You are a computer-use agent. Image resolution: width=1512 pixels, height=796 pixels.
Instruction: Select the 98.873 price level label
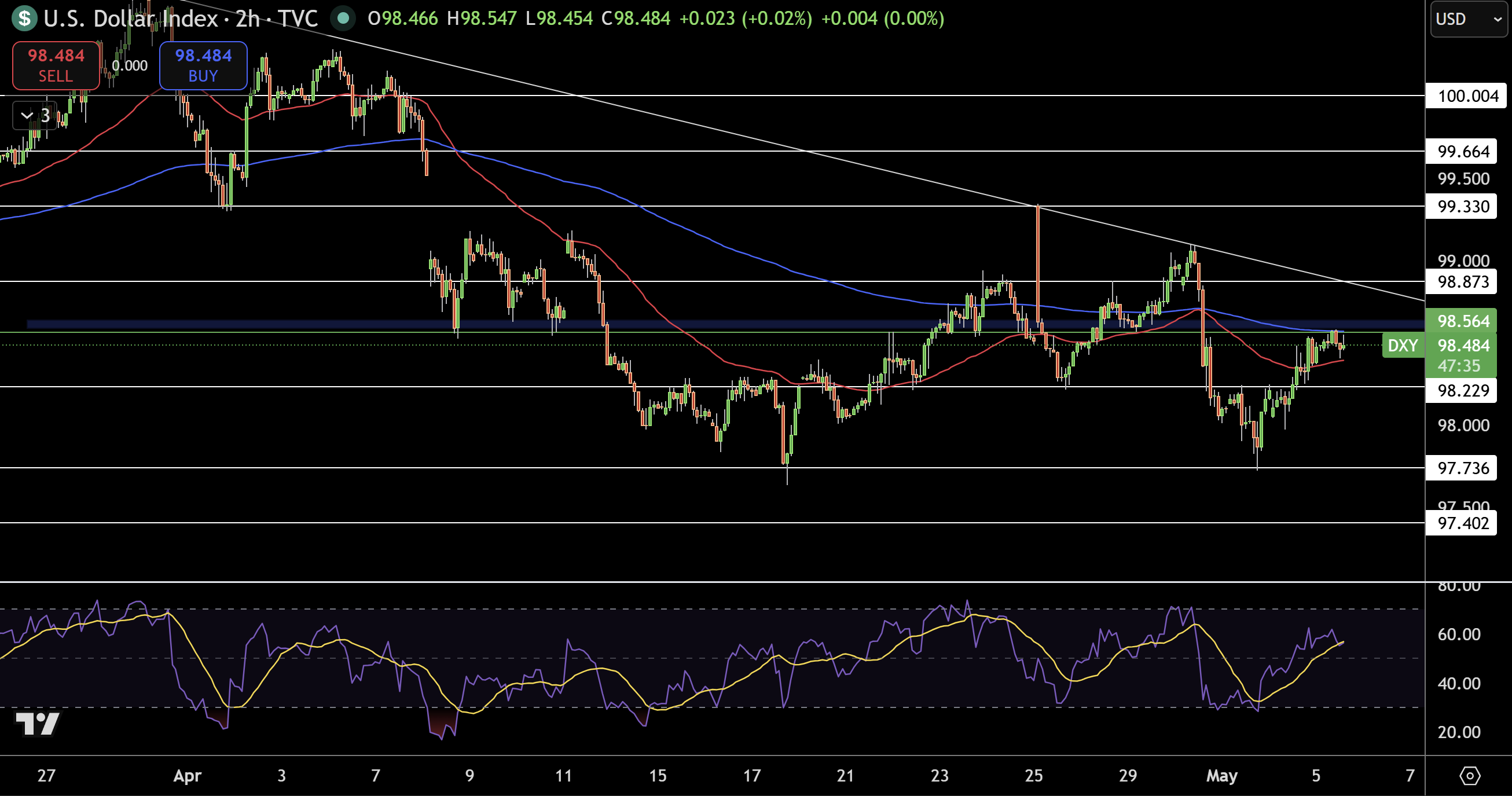1462,281
